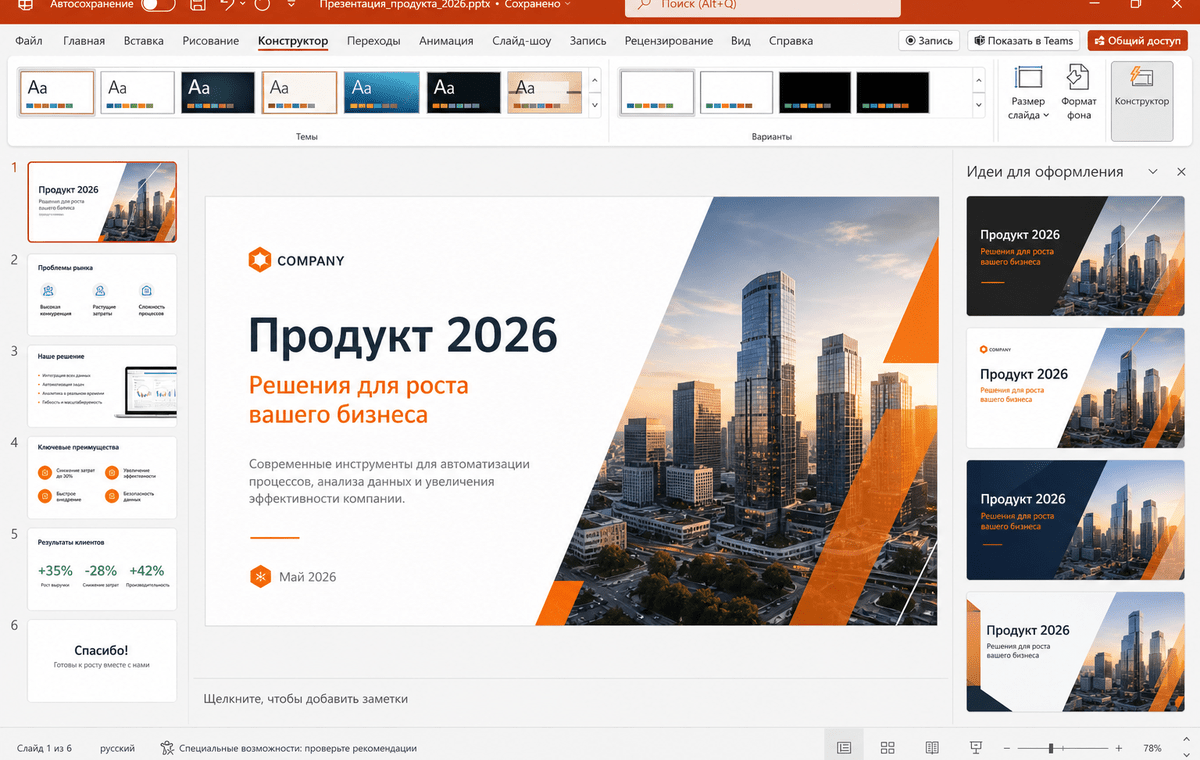The width and height of the screenshot is (1200, 760).
Task: Open the Файл menu
Action: pos(29,41)
